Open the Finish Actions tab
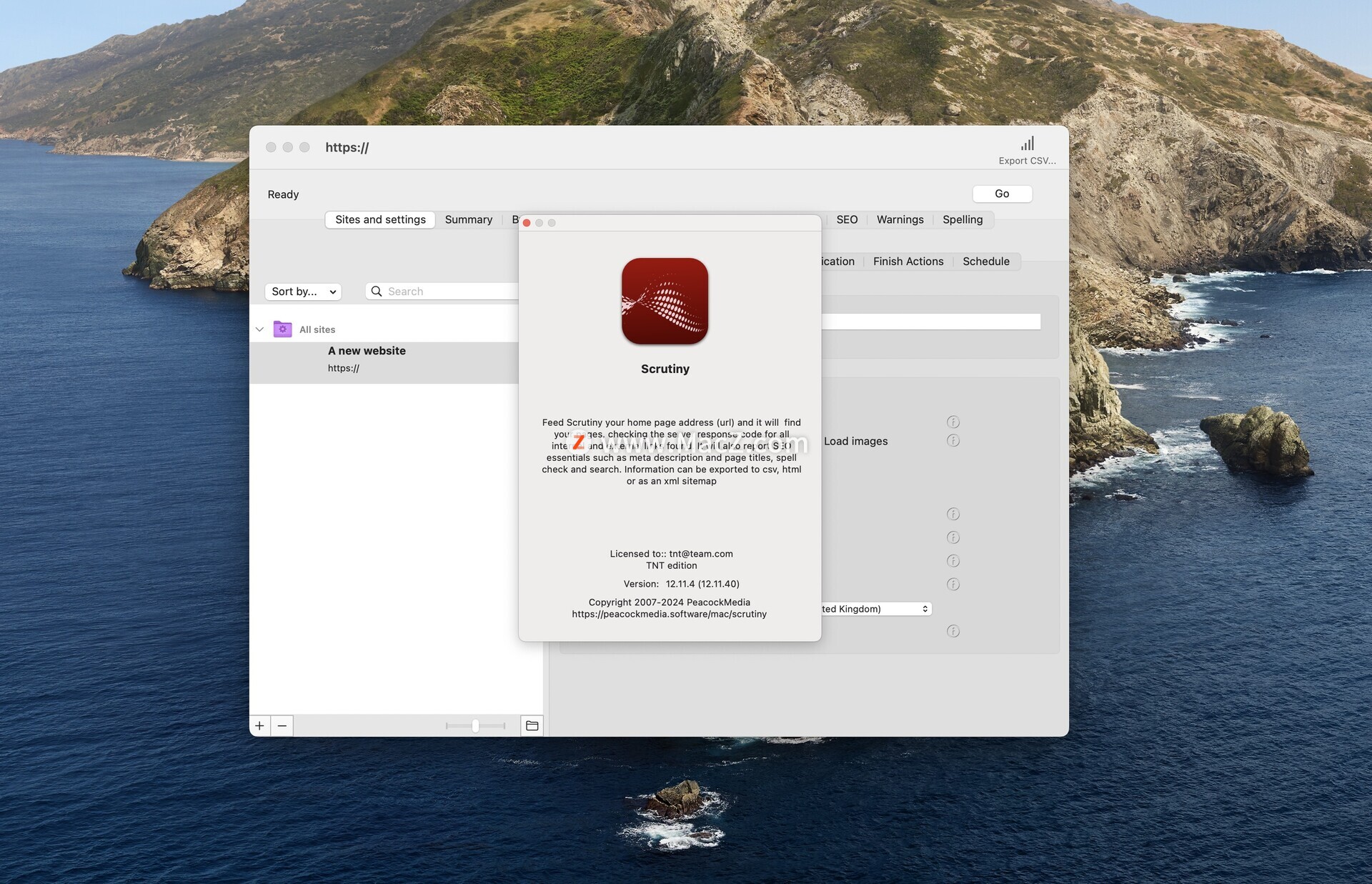Viewport: 1372px width, 884px height. click(x=908, y=262)
